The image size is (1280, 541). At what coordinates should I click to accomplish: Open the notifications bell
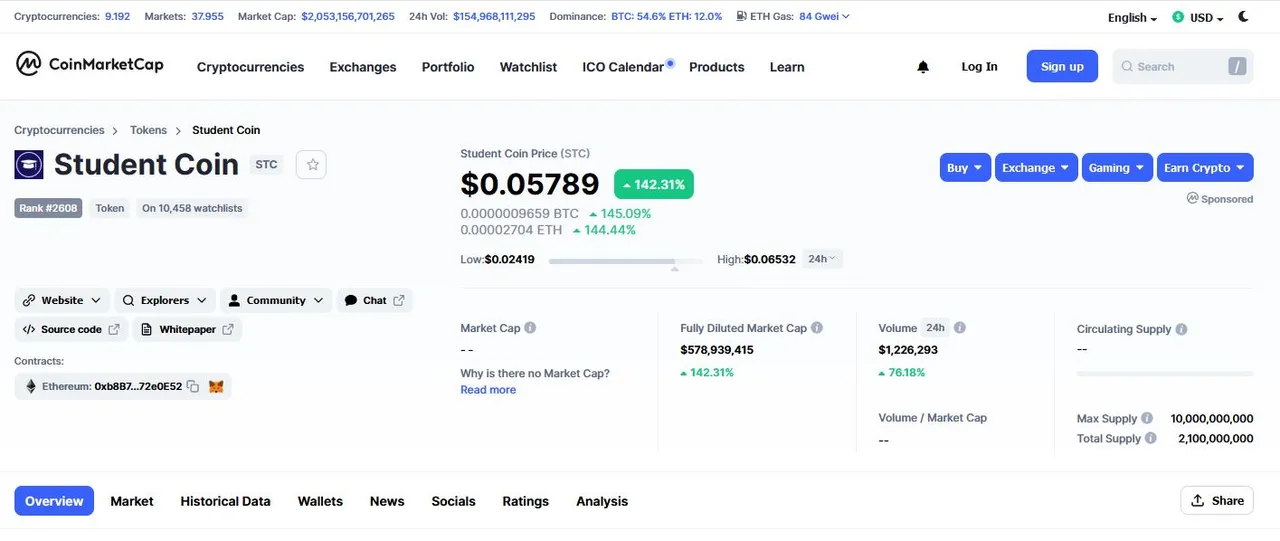click(923, 67)
